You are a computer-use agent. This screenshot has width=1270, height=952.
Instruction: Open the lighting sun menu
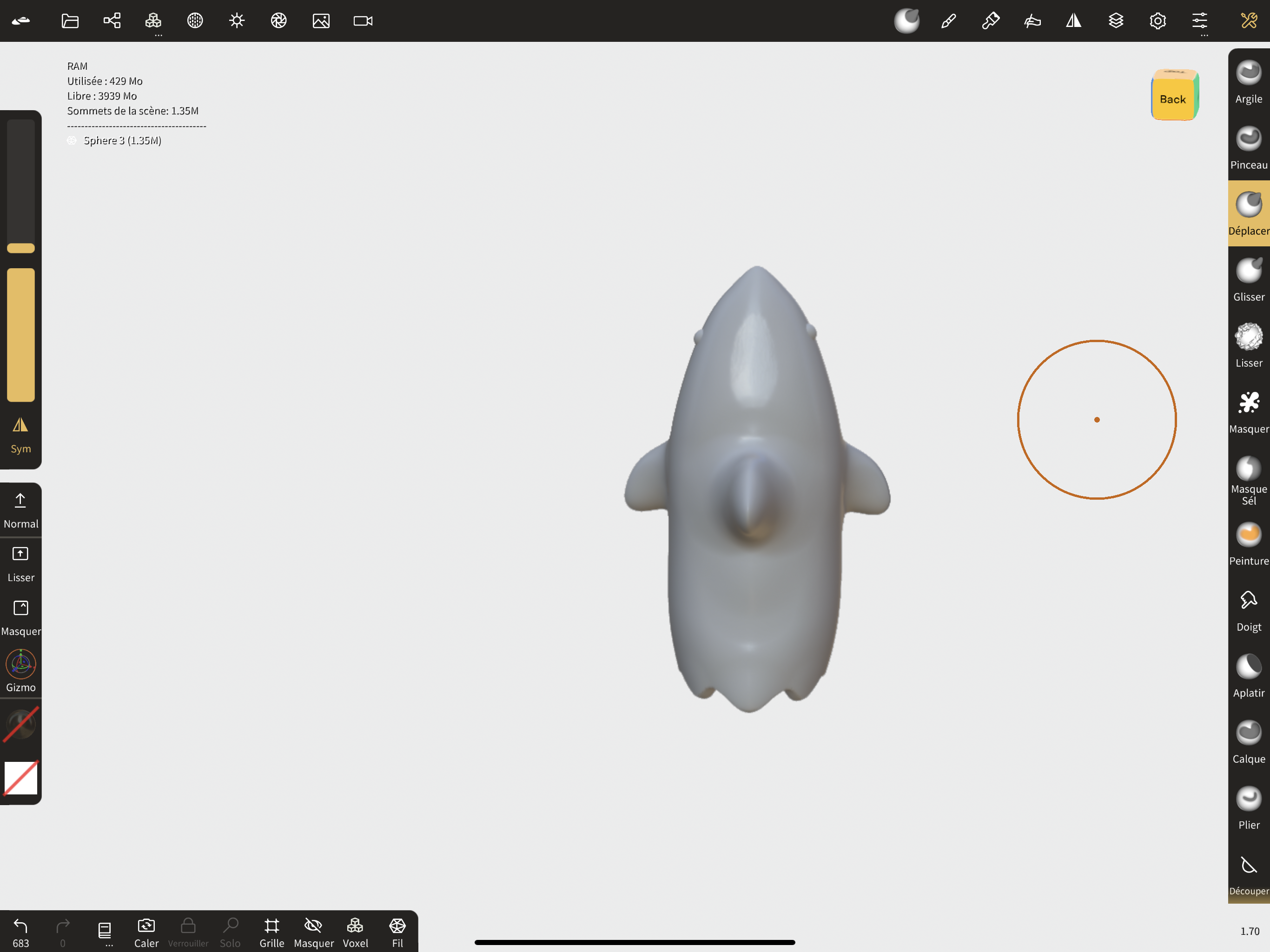pyautogui.click(x=237, y=21)
